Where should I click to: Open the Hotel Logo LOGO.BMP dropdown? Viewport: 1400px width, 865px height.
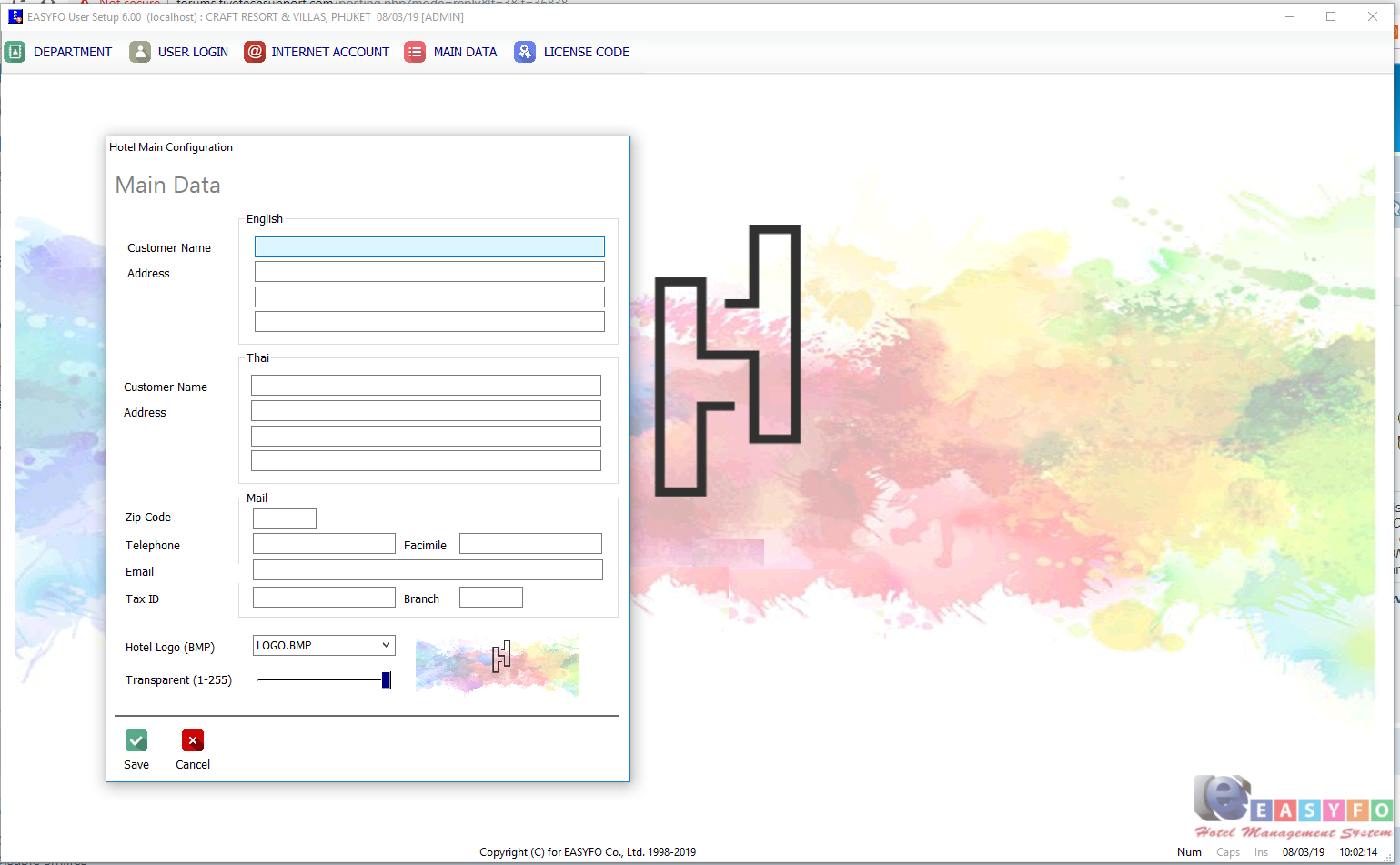(324, 645)
